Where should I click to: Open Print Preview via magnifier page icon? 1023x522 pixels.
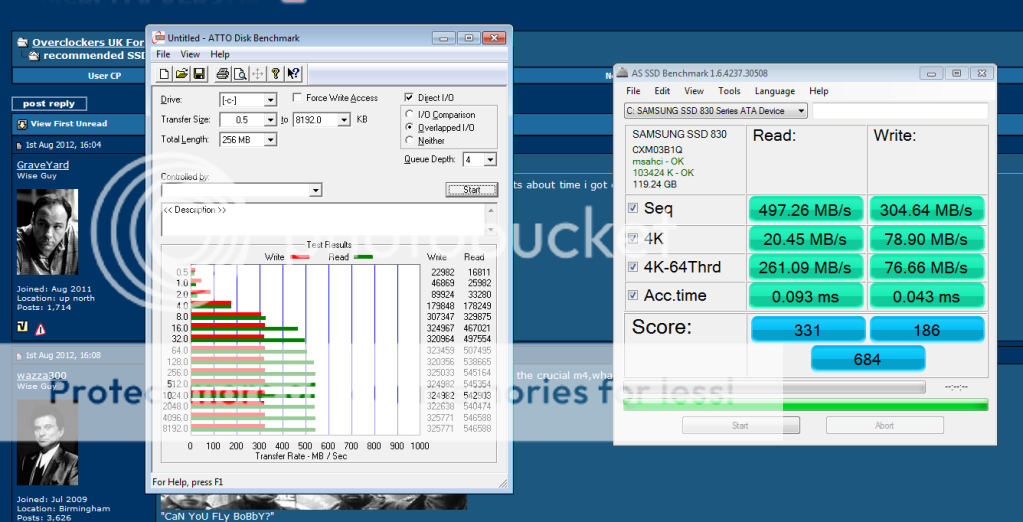(x=240, y=73)
